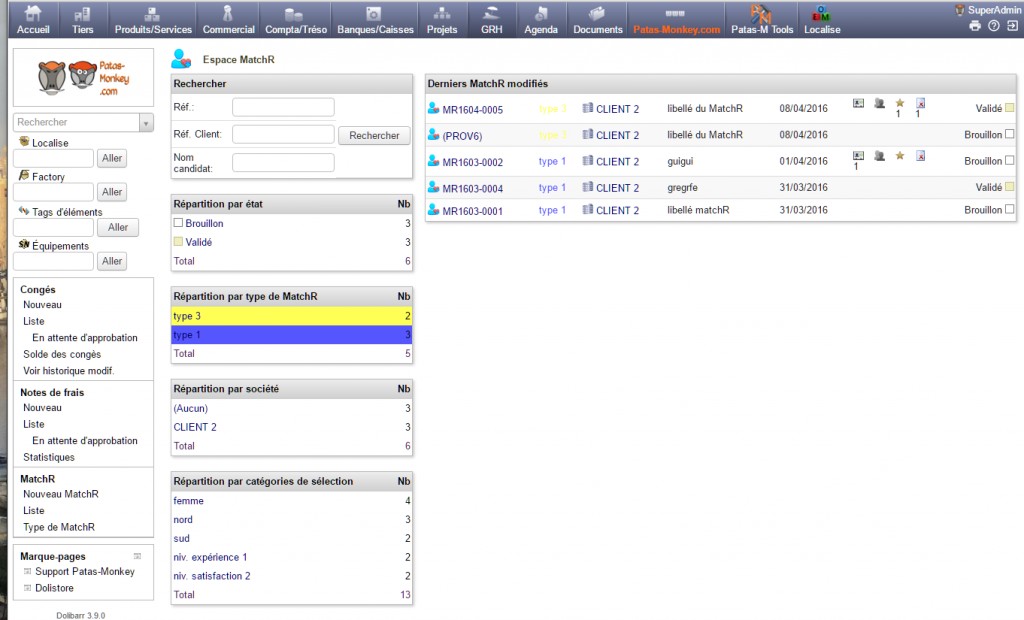This screenshot has height=620, width=1024.
Task: Click the Validé status box for MR1603-0004
Action: click(x=1009, y=187)
